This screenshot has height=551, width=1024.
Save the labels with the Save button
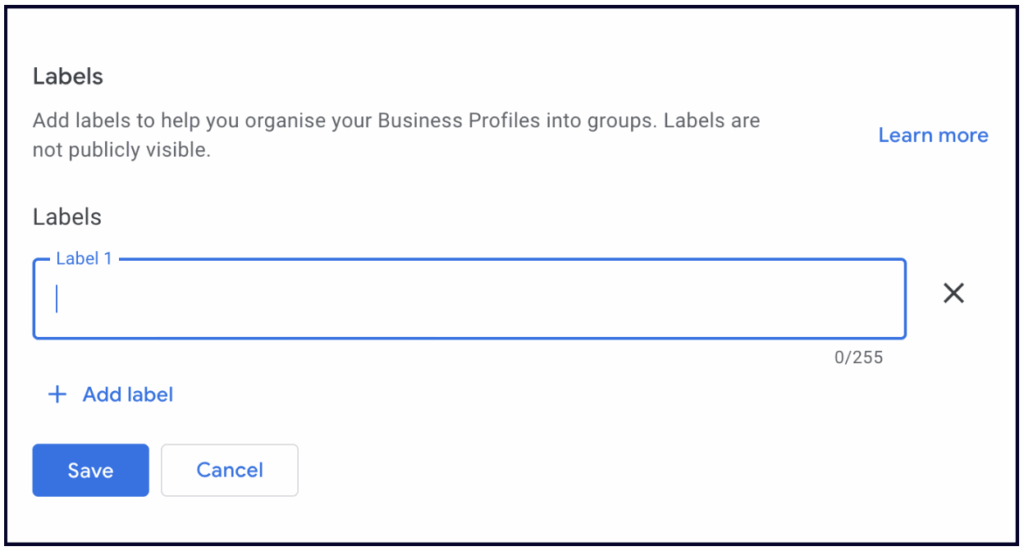[x=90, y=470]
